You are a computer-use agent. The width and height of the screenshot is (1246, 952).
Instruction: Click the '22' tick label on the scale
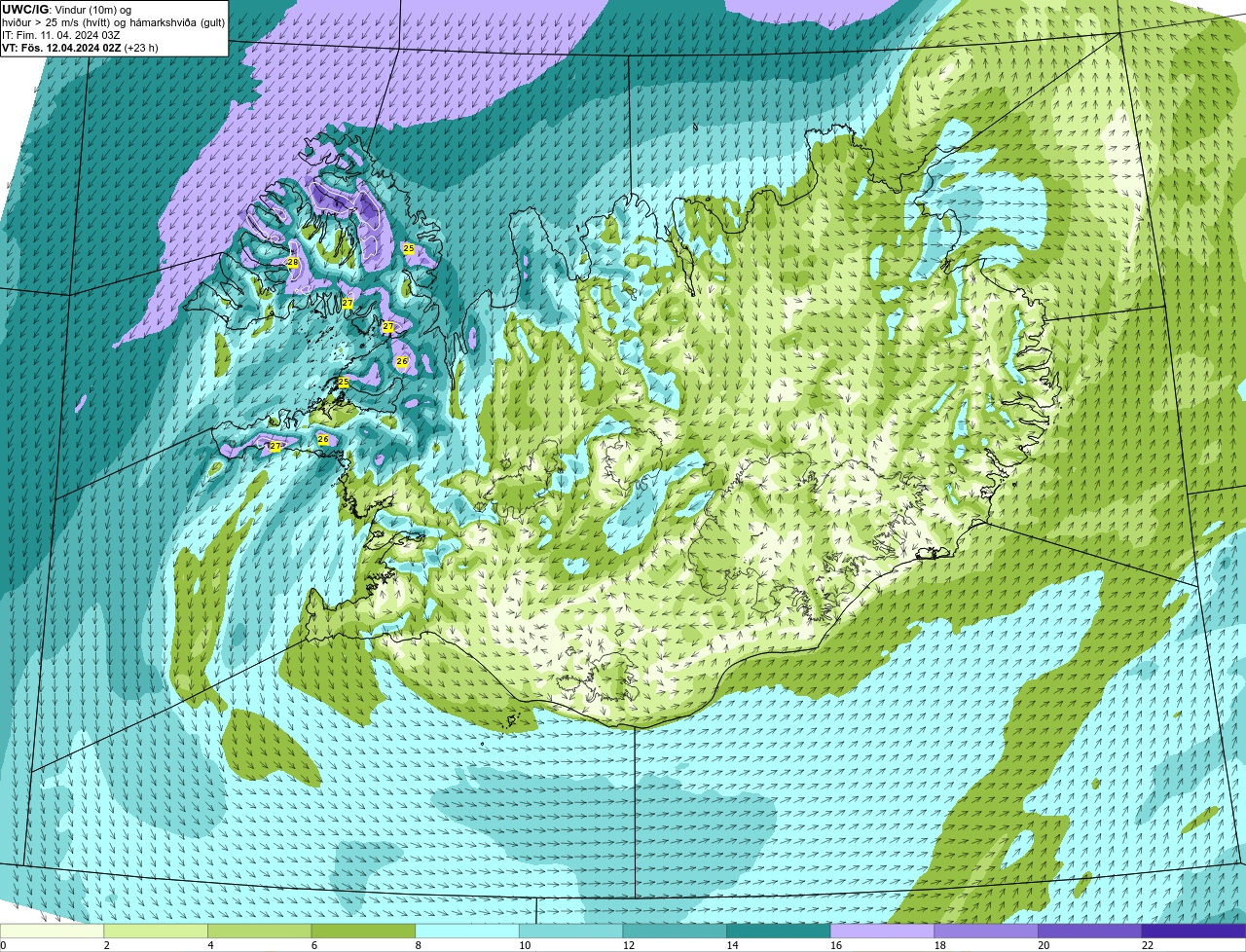click(x=1148, y=945)
